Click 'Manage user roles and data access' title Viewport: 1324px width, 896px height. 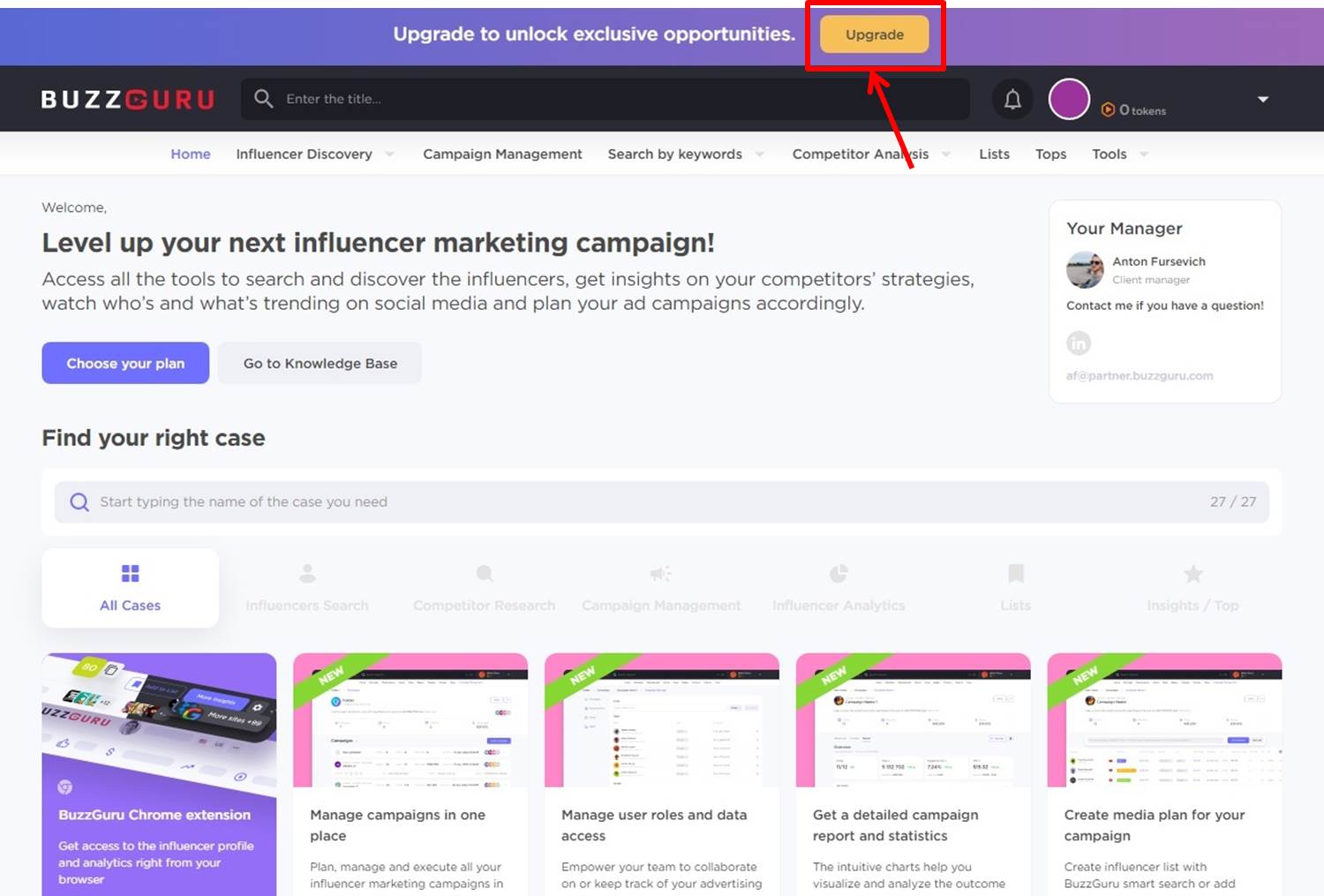tap(654, 825)
